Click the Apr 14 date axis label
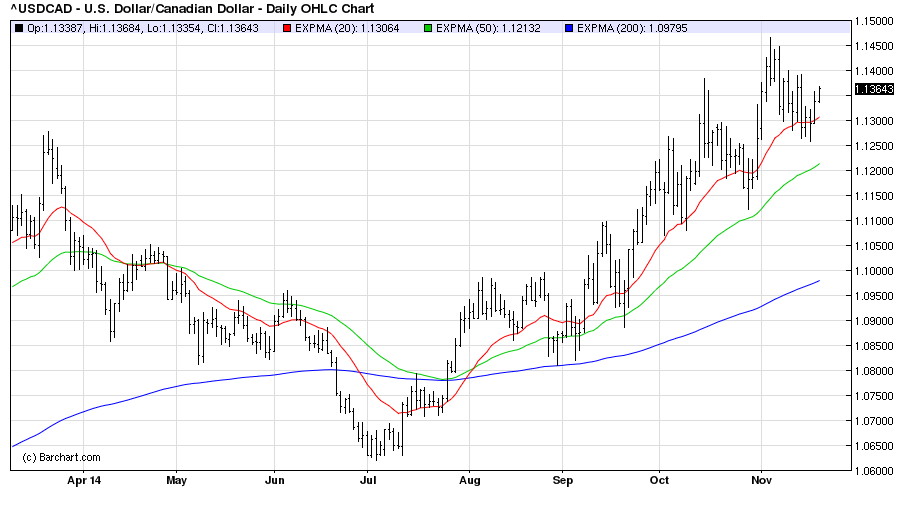 coord(83,480)
